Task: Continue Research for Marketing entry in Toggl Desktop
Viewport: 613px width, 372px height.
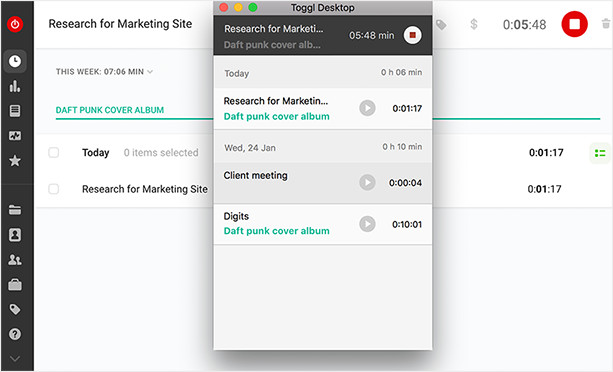Action: pos(367,108)
